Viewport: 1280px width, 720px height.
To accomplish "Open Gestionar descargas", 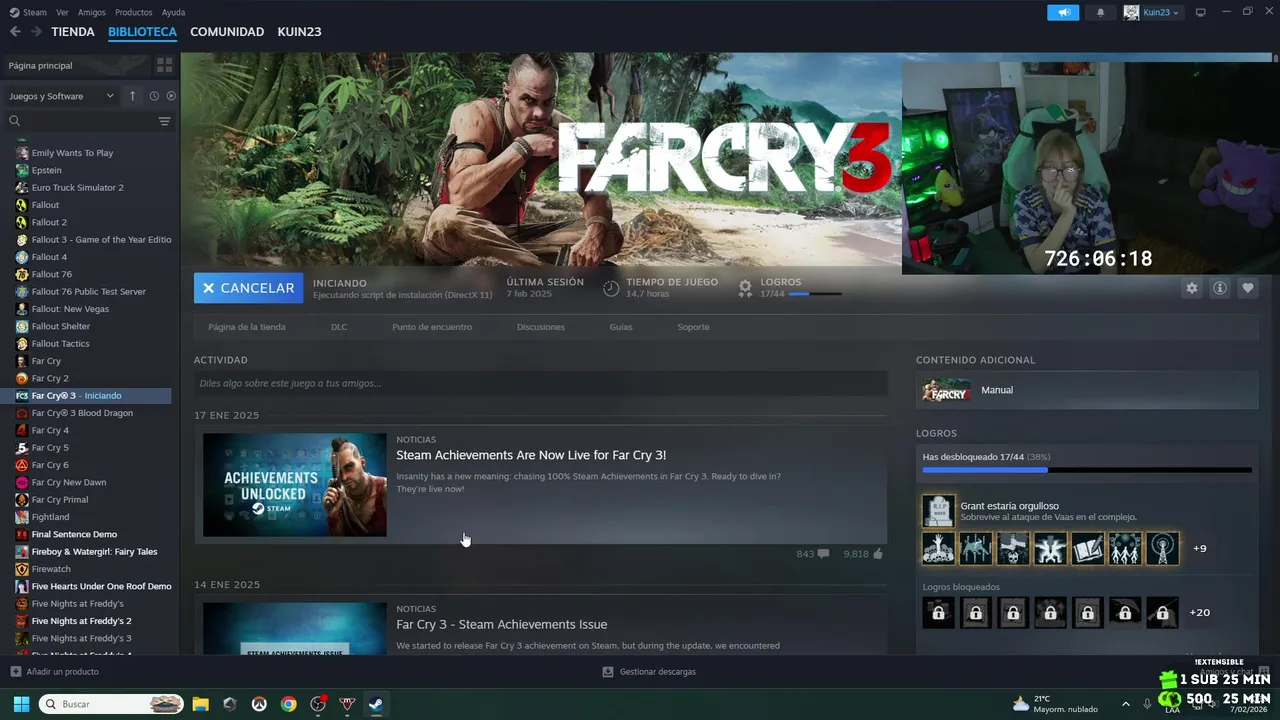I will (649, 672).
